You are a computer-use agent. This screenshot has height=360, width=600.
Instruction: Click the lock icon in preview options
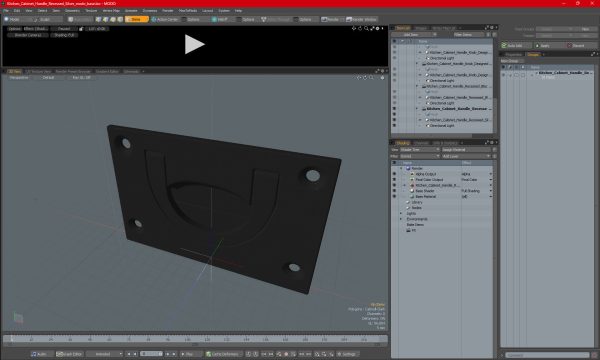(x=81, y=29)
